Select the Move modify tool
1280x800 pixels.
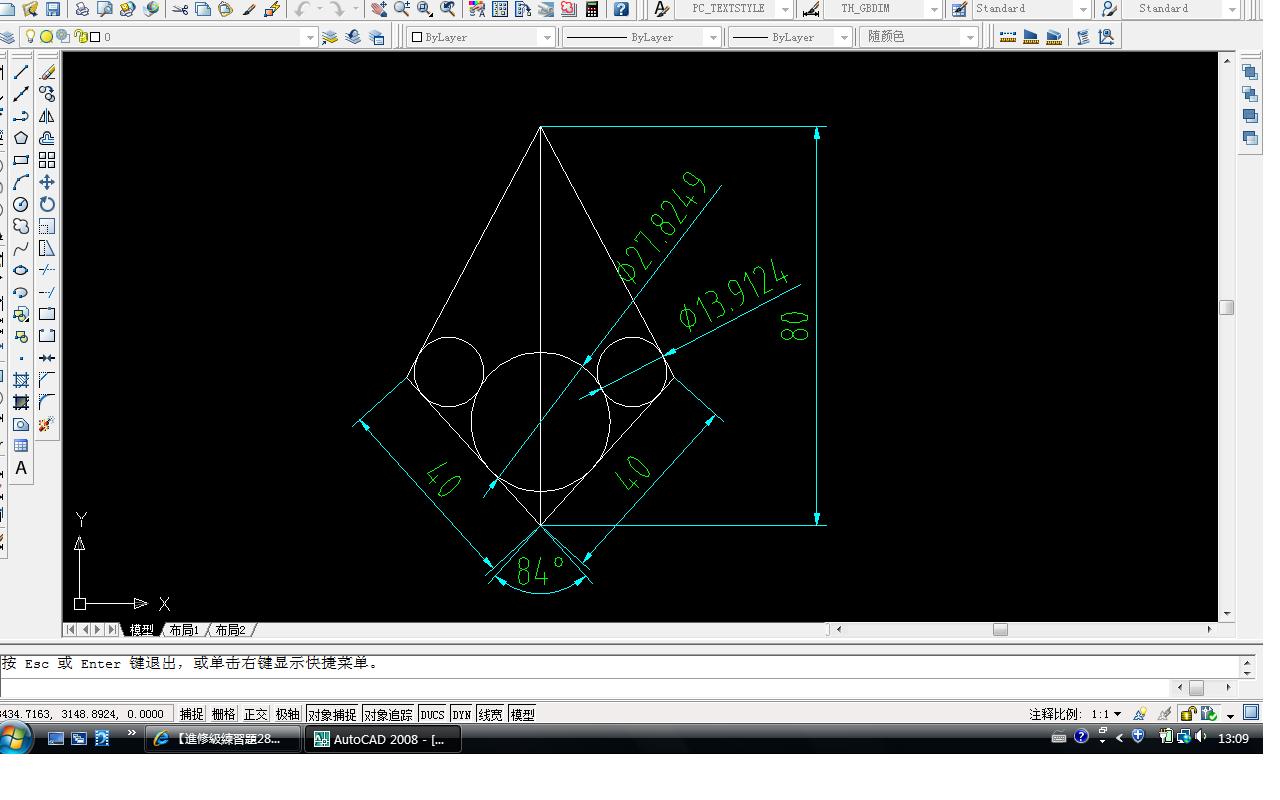[x=47, y=182]
